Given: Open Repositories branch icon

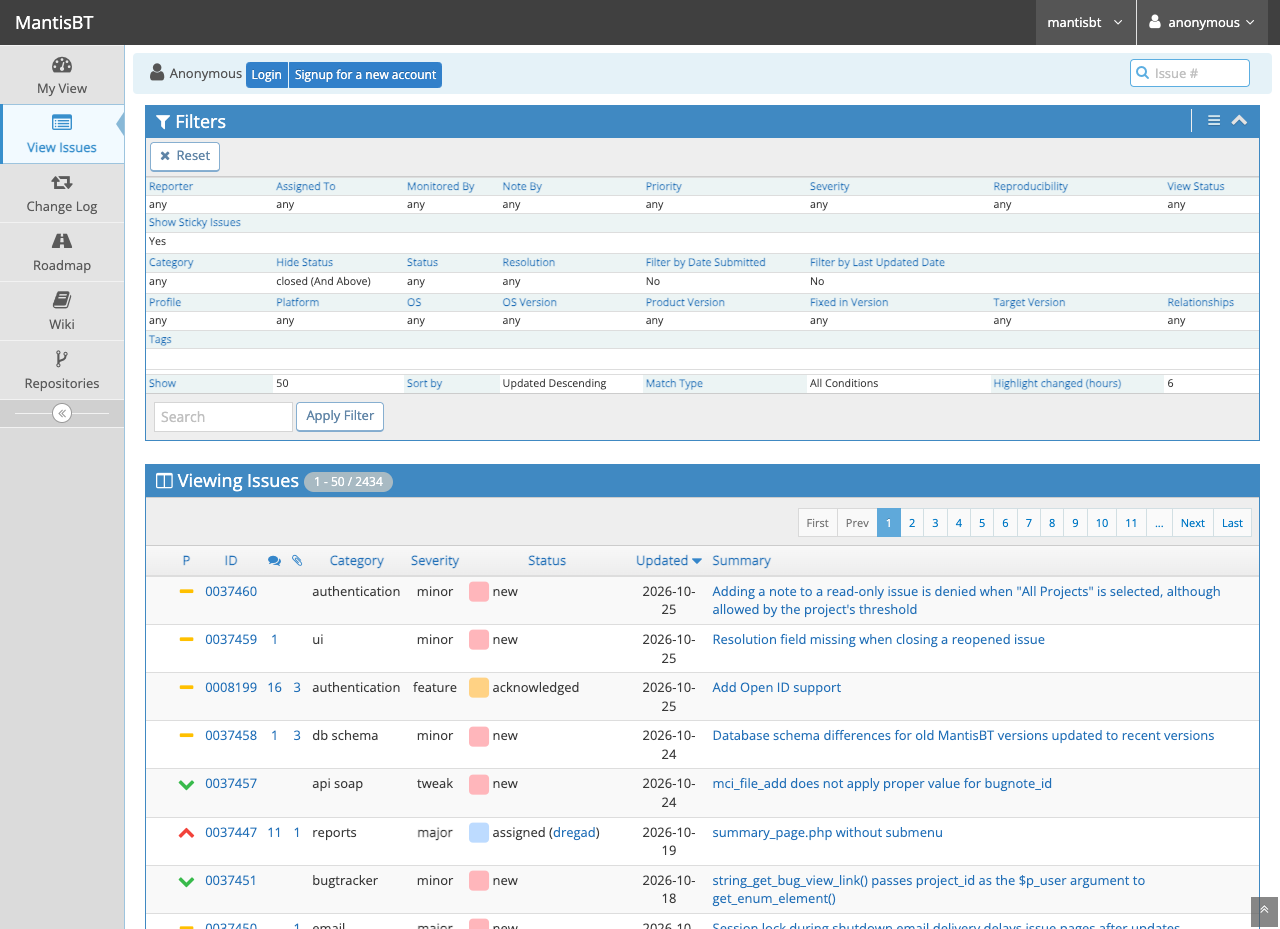Looking at the screenshot, I should 62,359.
